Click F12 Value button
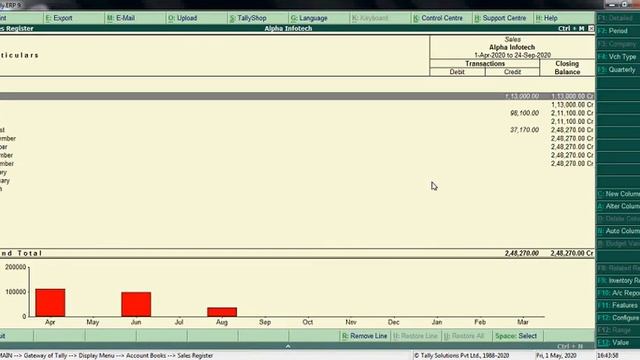Screen dimensions: 640x360 [618, 342]
